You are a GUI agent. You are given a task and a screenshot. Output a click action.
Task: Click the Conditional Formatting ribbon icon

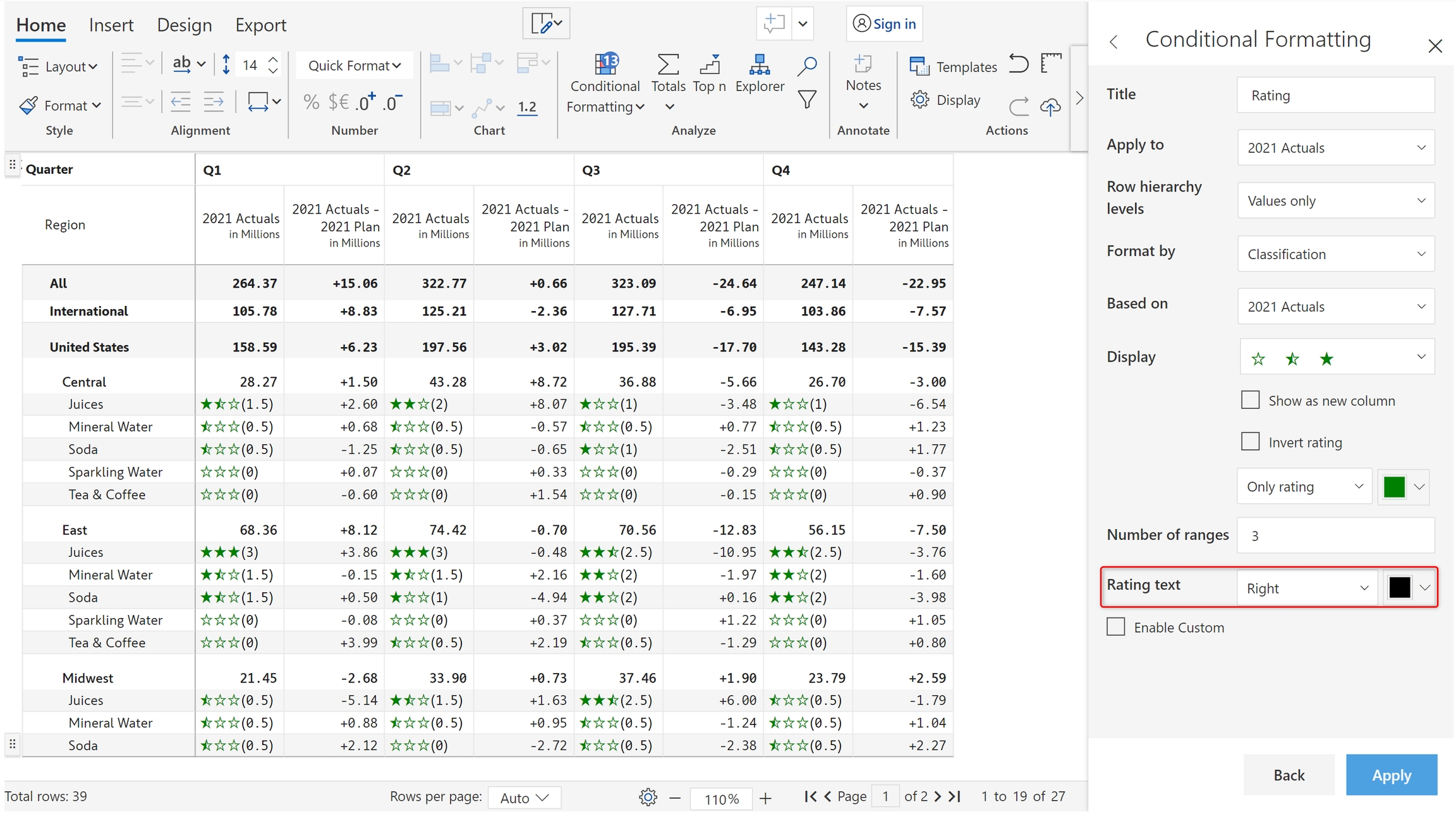pos(605,64)
